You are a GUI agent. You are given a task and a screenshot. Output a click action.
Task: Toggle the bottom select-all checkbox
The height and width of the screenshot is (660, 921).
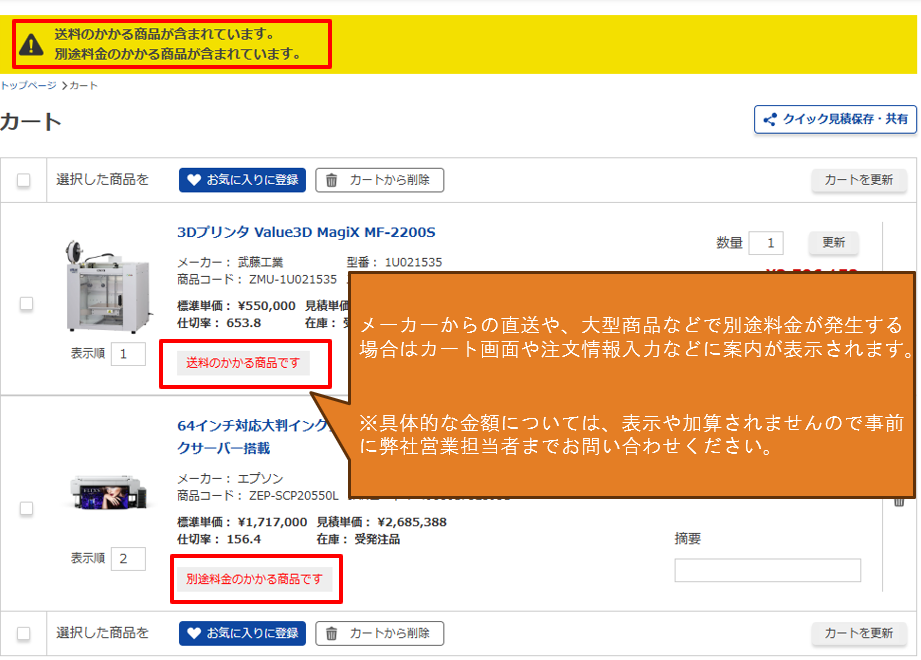[24, 634]
